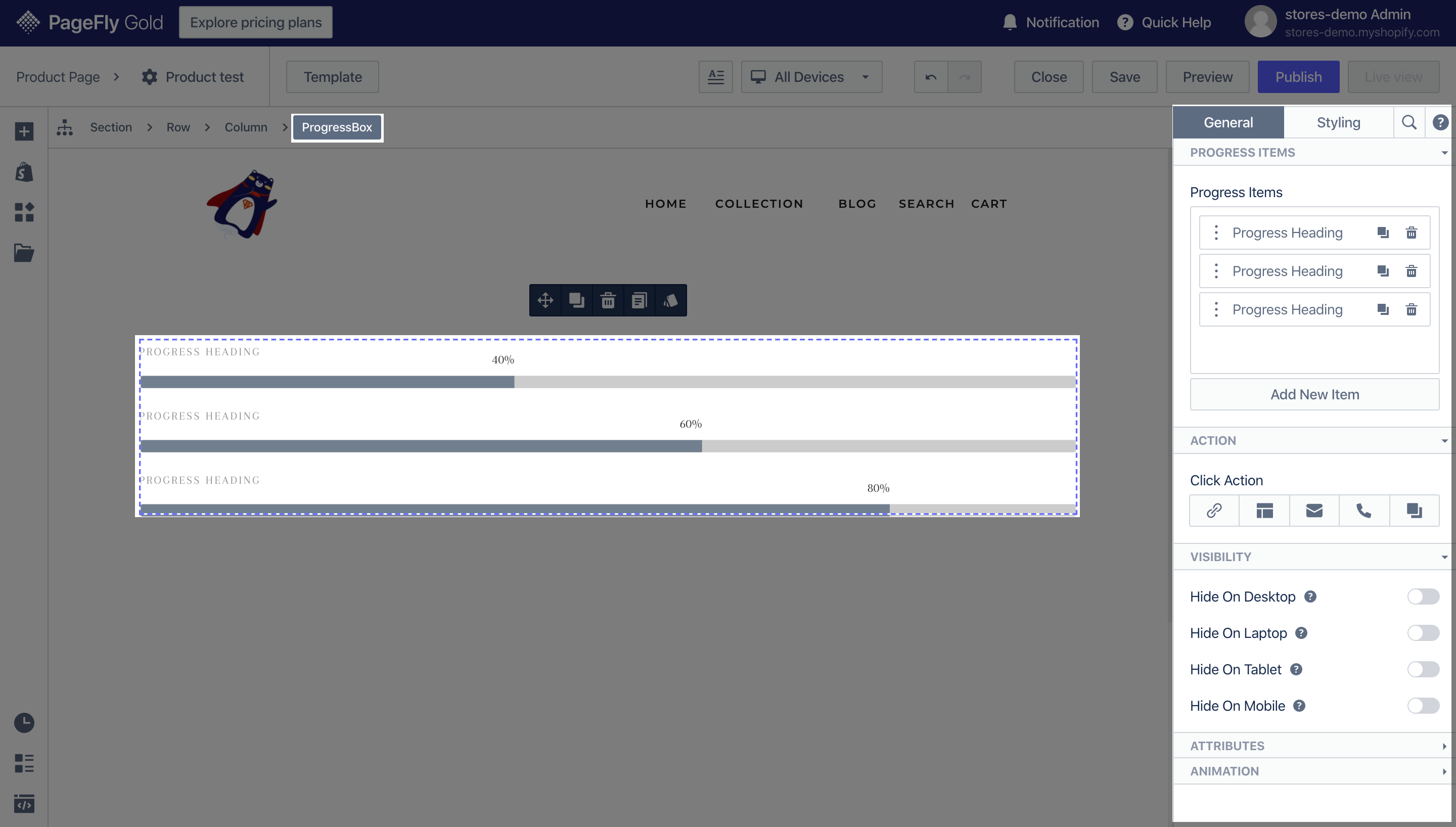Viewport: 1456px width, 827px height.
Task: Duplicate the first Progress Heading item
Action: 1383,233
